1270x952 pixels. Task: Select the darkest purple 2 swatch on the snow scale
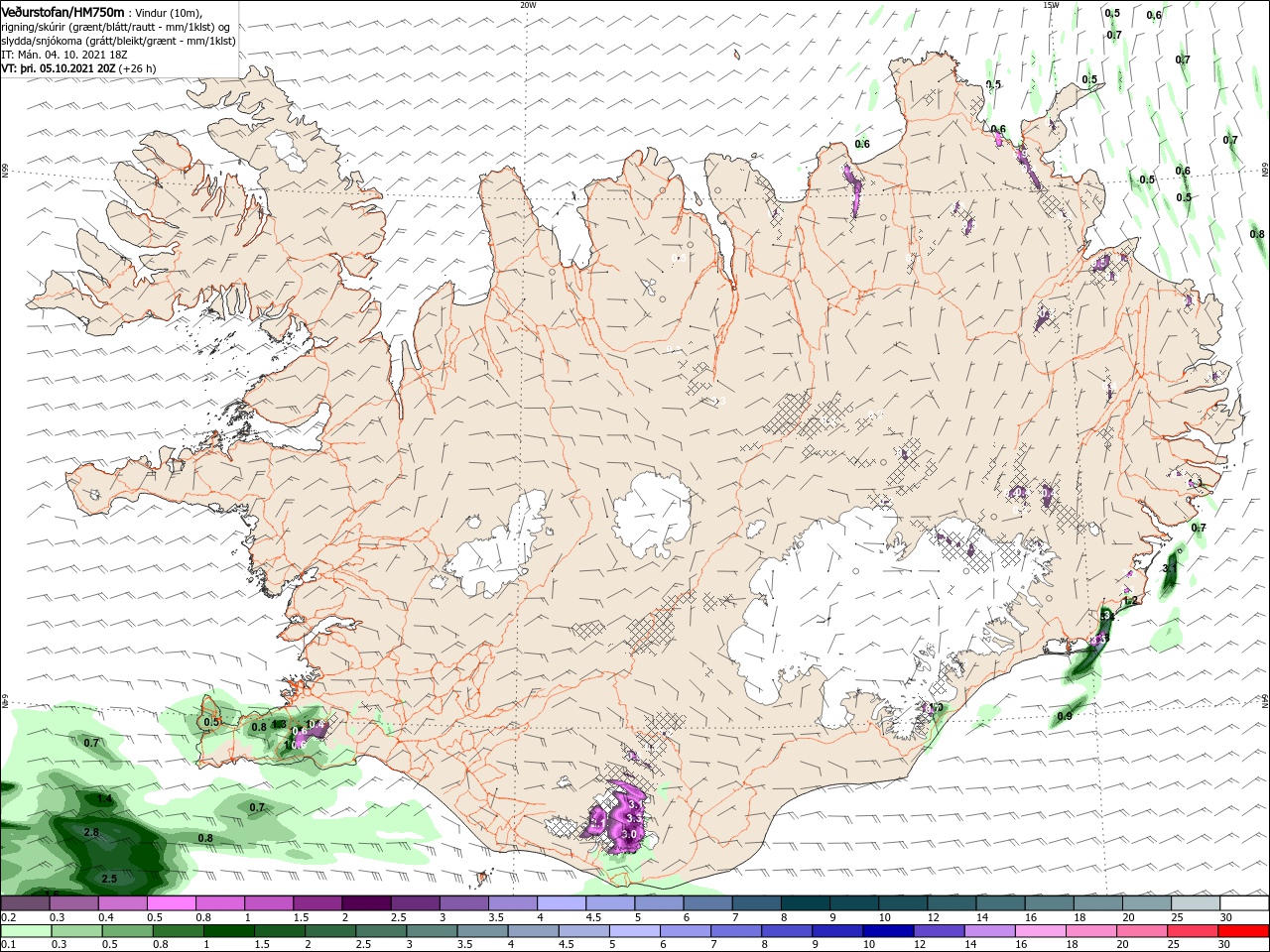coord(366,903)
